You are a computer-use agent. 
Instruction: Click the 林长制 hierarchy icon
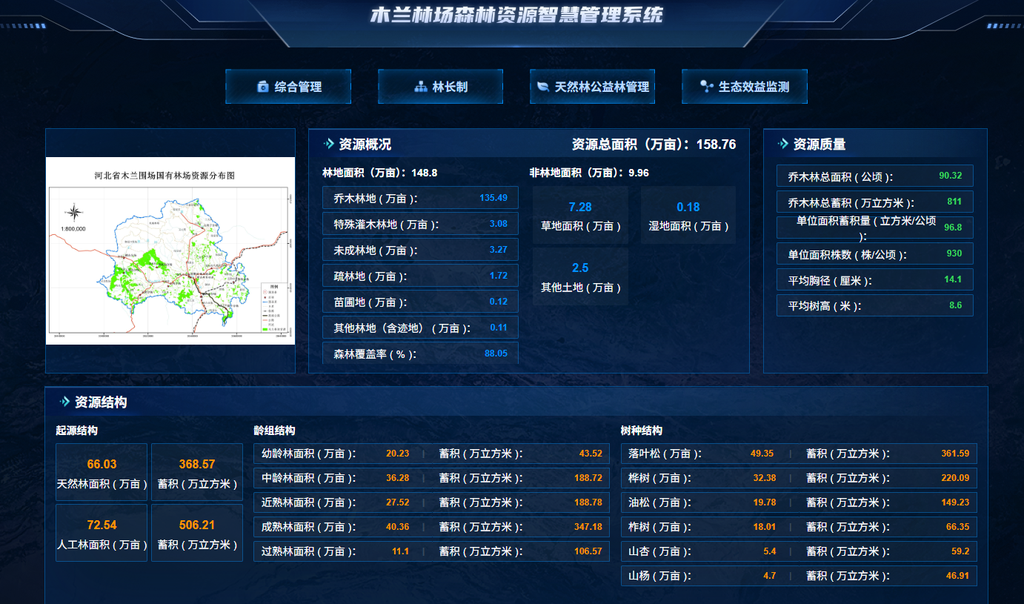pos(421,87)
